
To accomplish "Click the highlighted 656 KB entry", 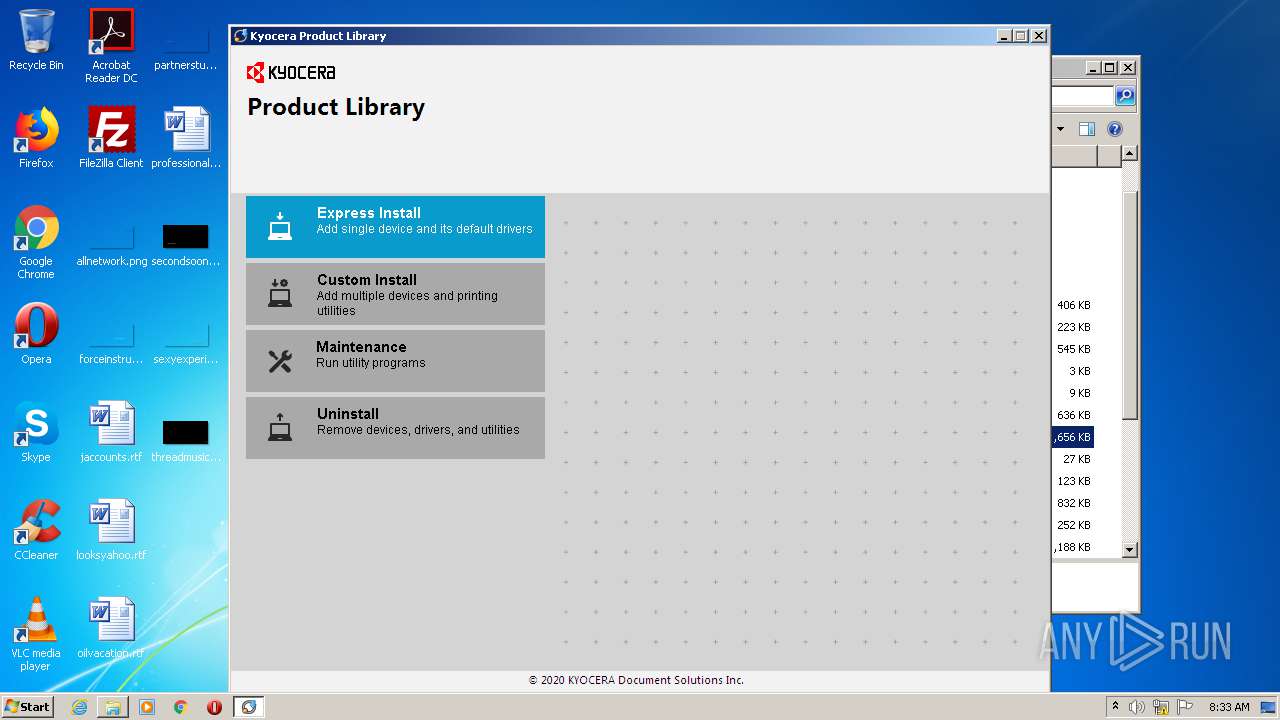I will pyautogui.click(x=1073, y=437).
